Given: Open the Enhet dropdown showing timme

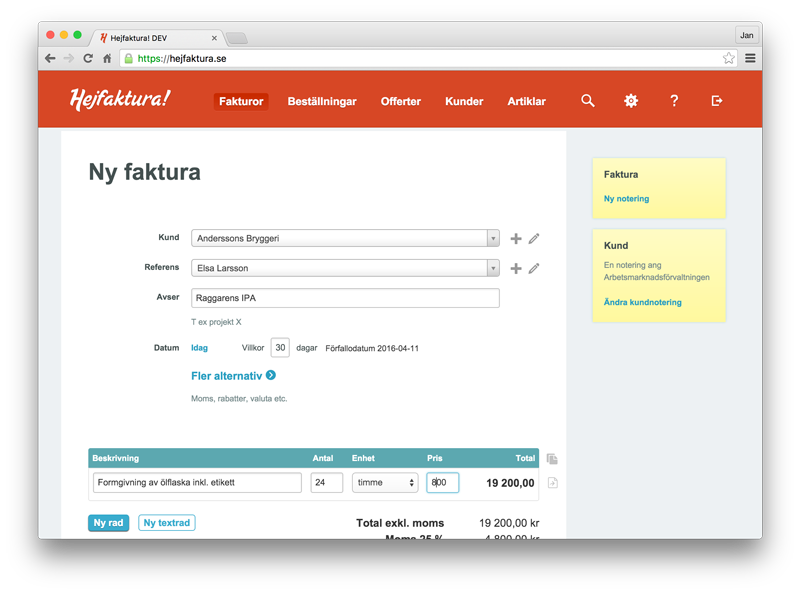Looking at the screenshot, I should [x=385, y=483].
